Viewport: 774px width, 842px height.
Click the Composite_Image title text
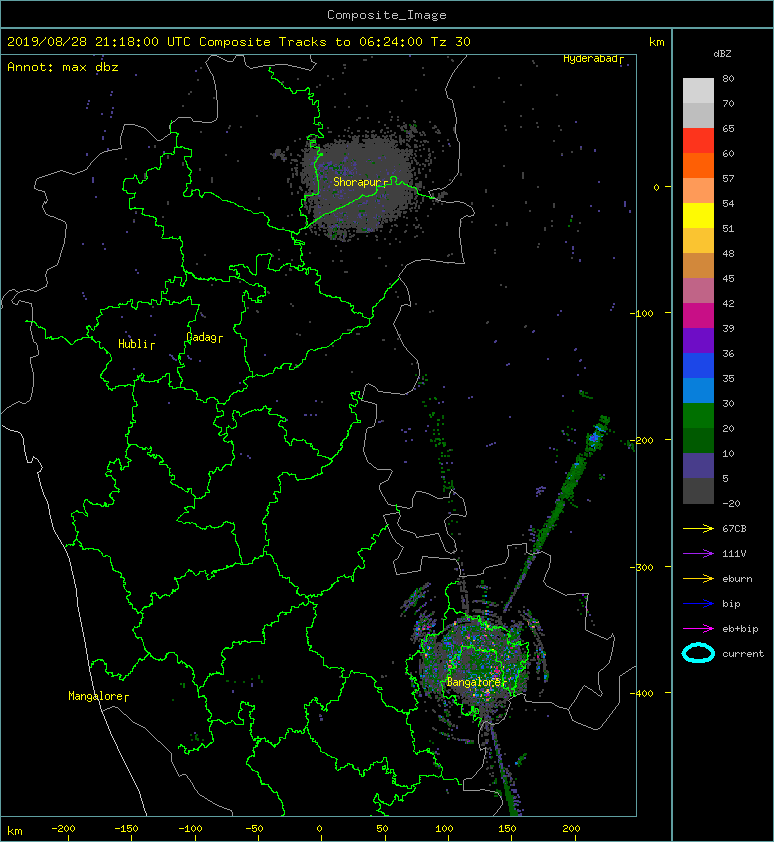pyautogui.click(x=387, y=15)
